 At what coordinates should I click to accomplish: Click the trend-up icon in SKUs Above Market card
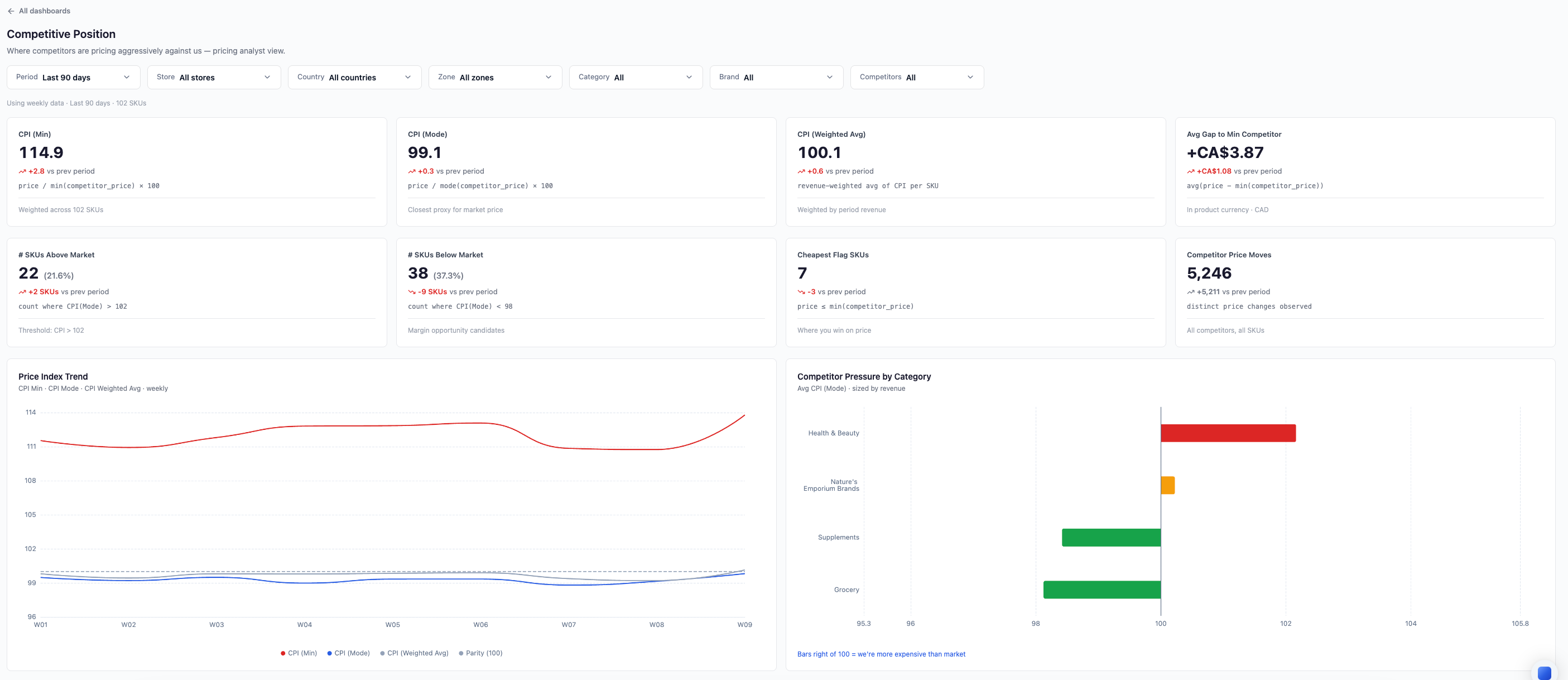22,292
